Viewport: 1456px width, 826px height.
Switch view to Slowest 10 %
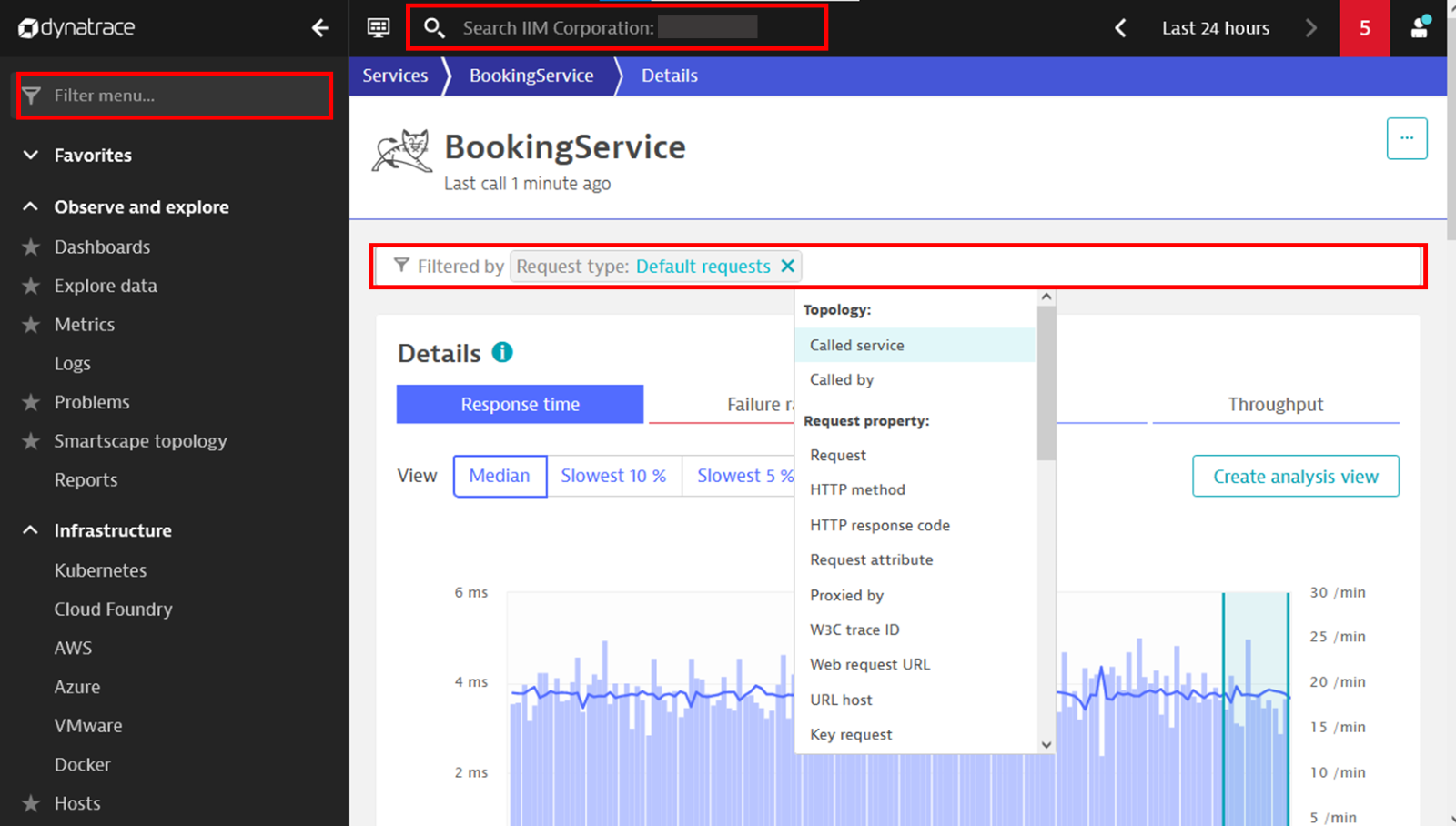(613, 476)
